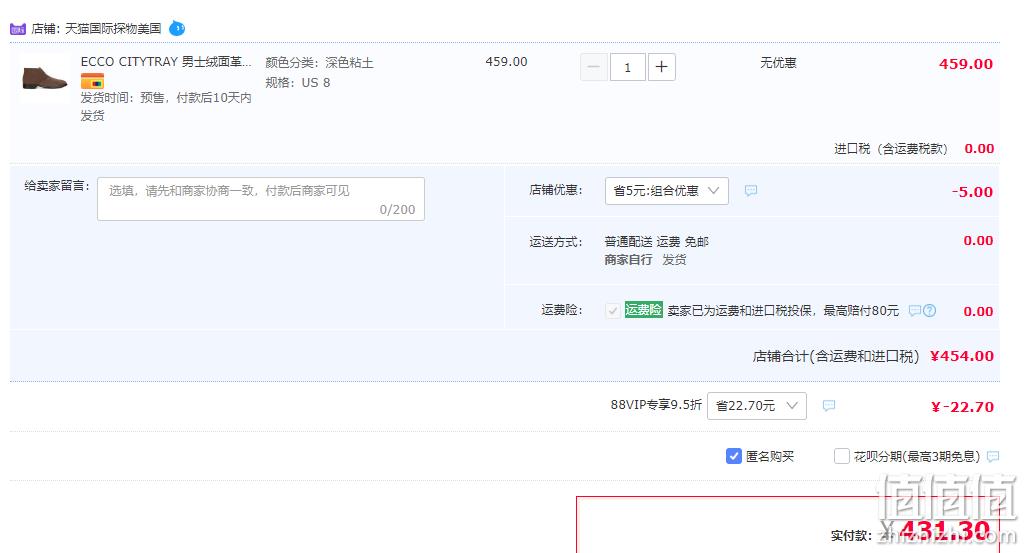Increase quantity with the plus button
This screenshot has width=1026, height=553.
[662, 67]
